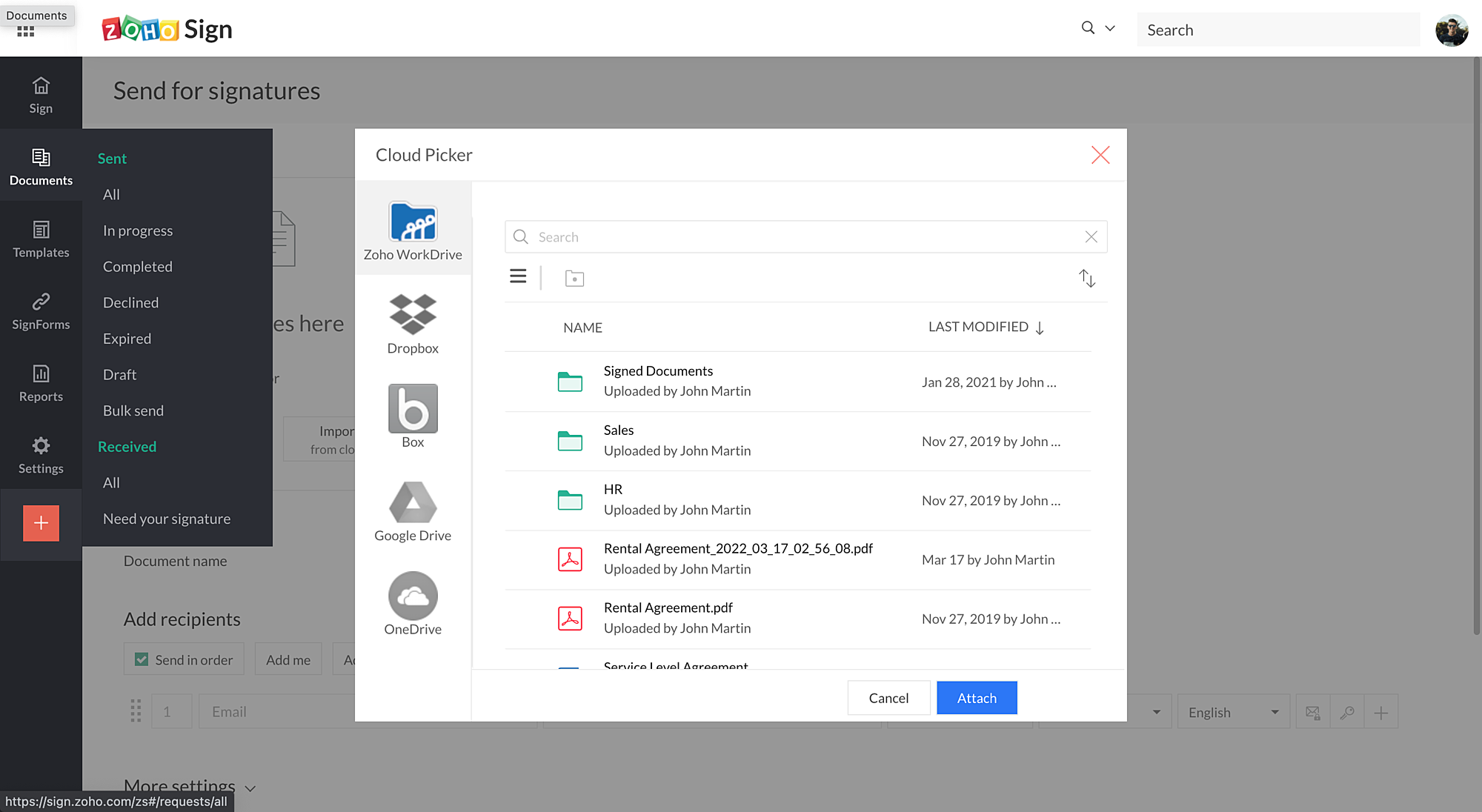Open Draft documents
The width and height of the screenshot is (1482, 812).
pos(119,374)
